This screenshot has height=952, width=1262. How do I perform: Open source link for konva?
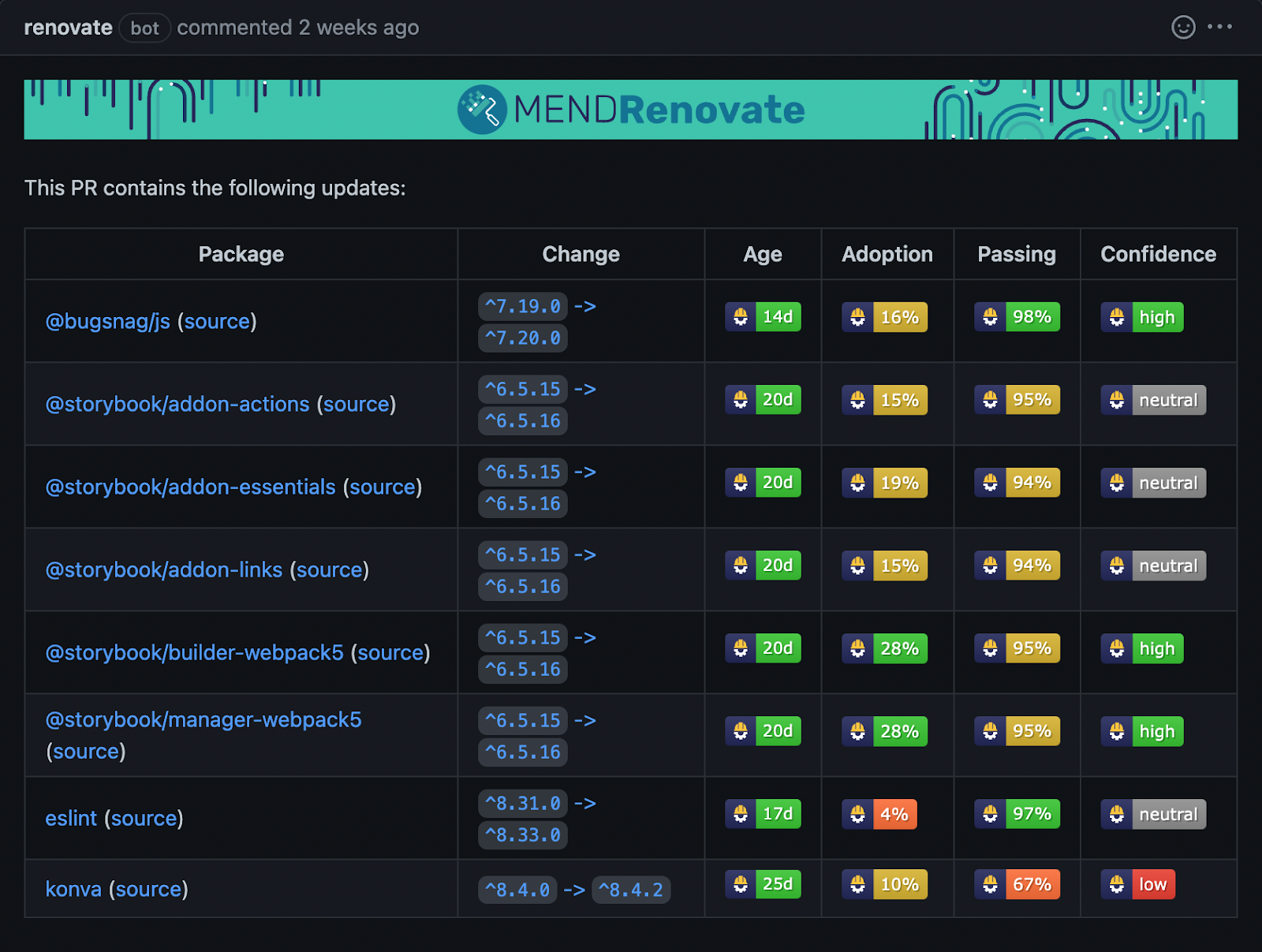148,889
